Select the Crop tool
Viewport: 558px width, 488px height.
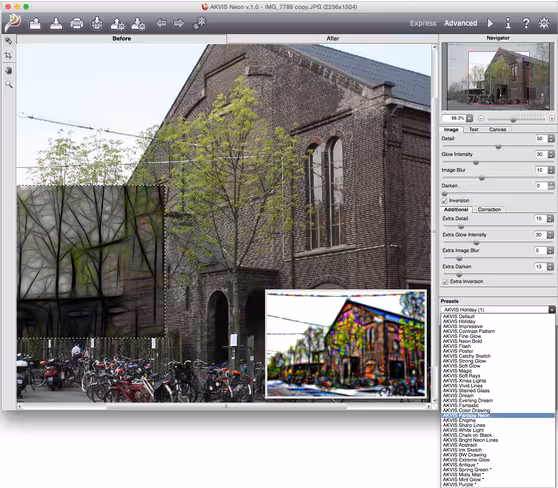9,55
